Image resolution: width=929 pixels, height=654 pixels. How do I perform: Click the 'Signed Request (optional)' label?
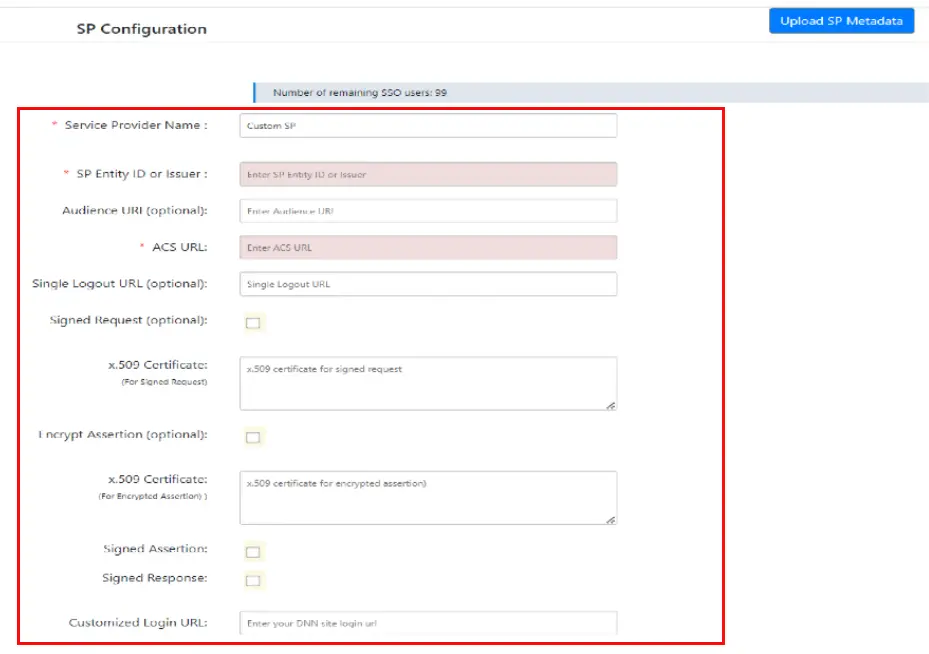[129, 320]
